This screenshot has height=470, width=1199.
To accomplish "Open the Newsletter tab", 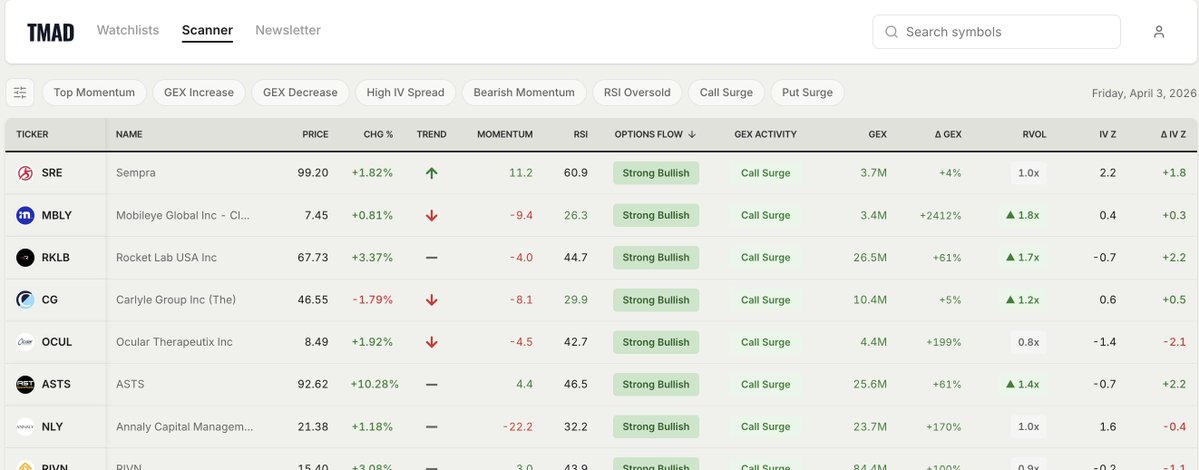I will click(288, 30).
